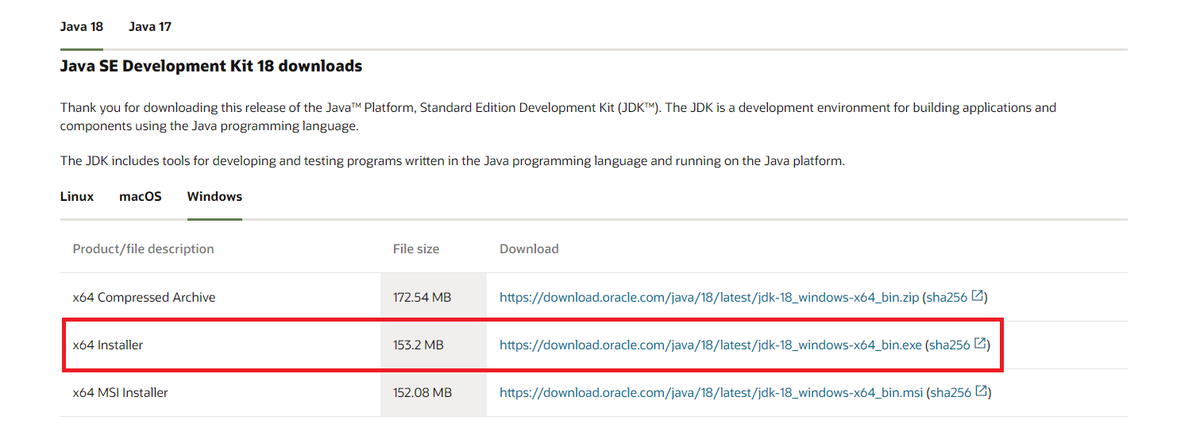Viewport: 1200px width, 447px height.
Task: Select the macOS platform tab
Action: [x=140, y=197]
